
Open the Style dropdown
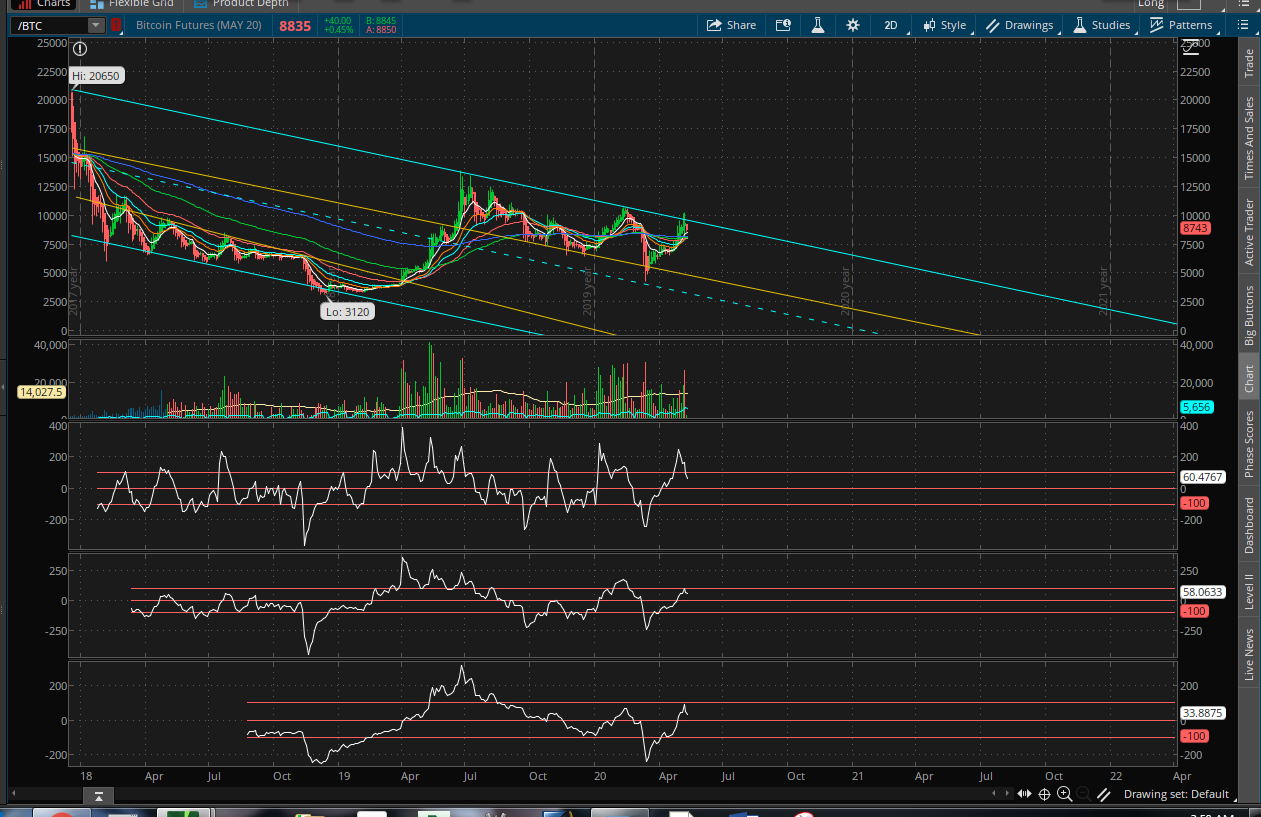[x=944, y=25]
